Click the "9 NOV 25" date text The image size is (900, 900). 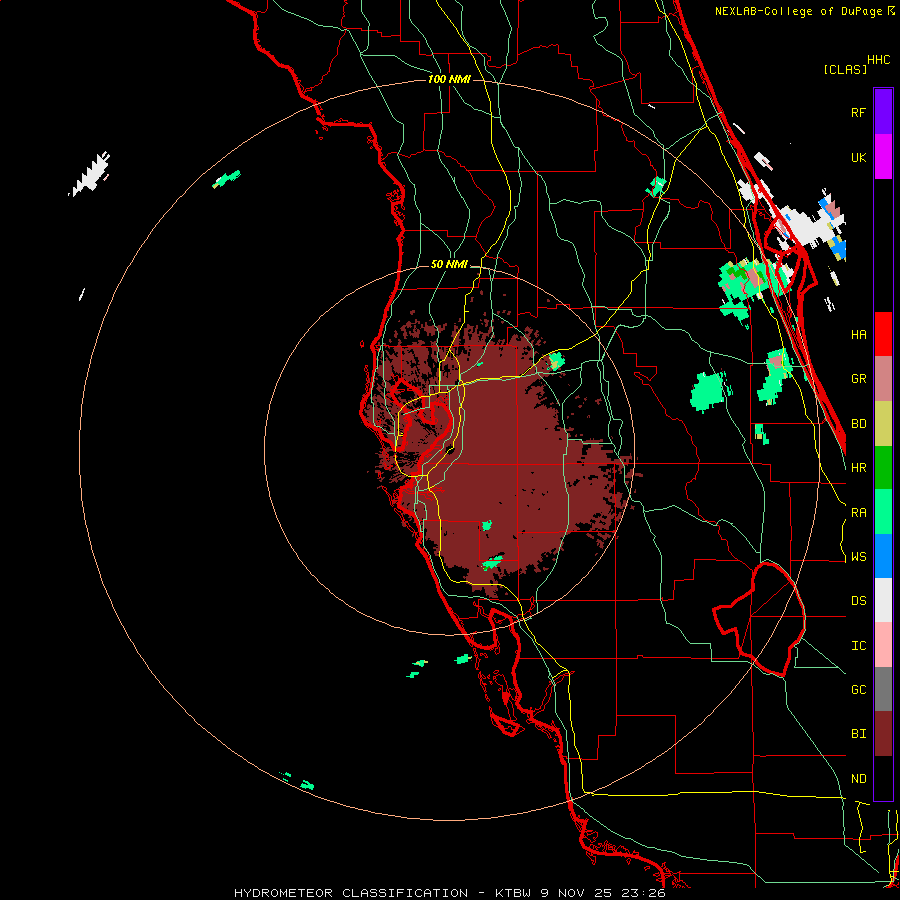577,893
